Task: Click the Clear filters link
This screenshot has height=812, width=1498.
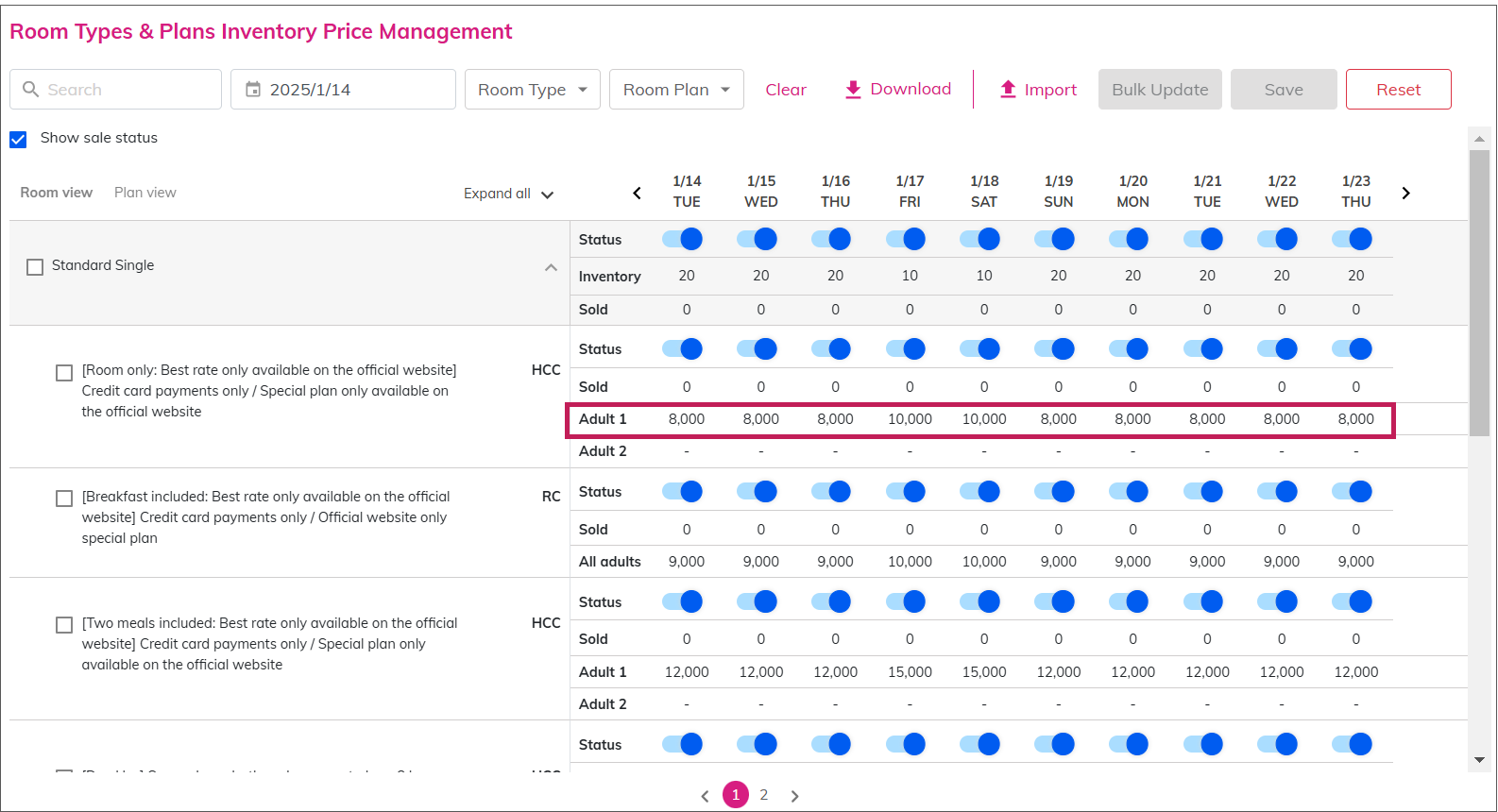Action: coord(786,90)
